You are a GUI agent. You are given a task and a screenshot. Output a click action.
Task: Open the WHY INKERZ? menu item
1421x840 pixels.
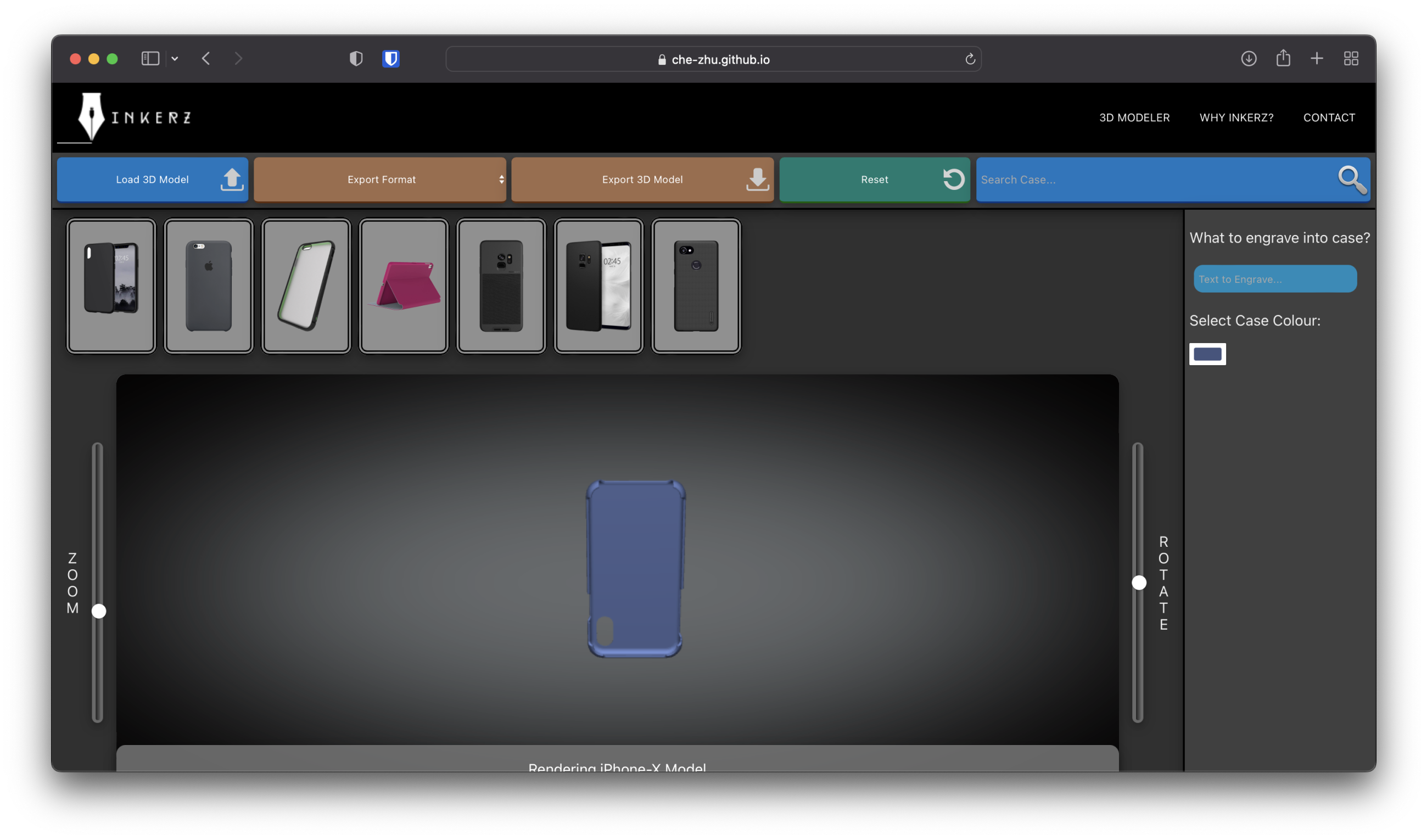tap(1237, 117)
